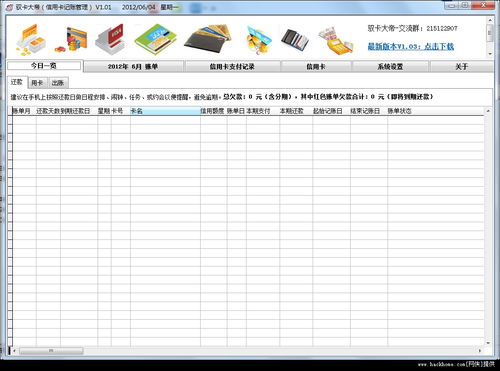Click the latest version V1.03 download link
Viewport: 500px width, 371px height.
coord(411,46)
